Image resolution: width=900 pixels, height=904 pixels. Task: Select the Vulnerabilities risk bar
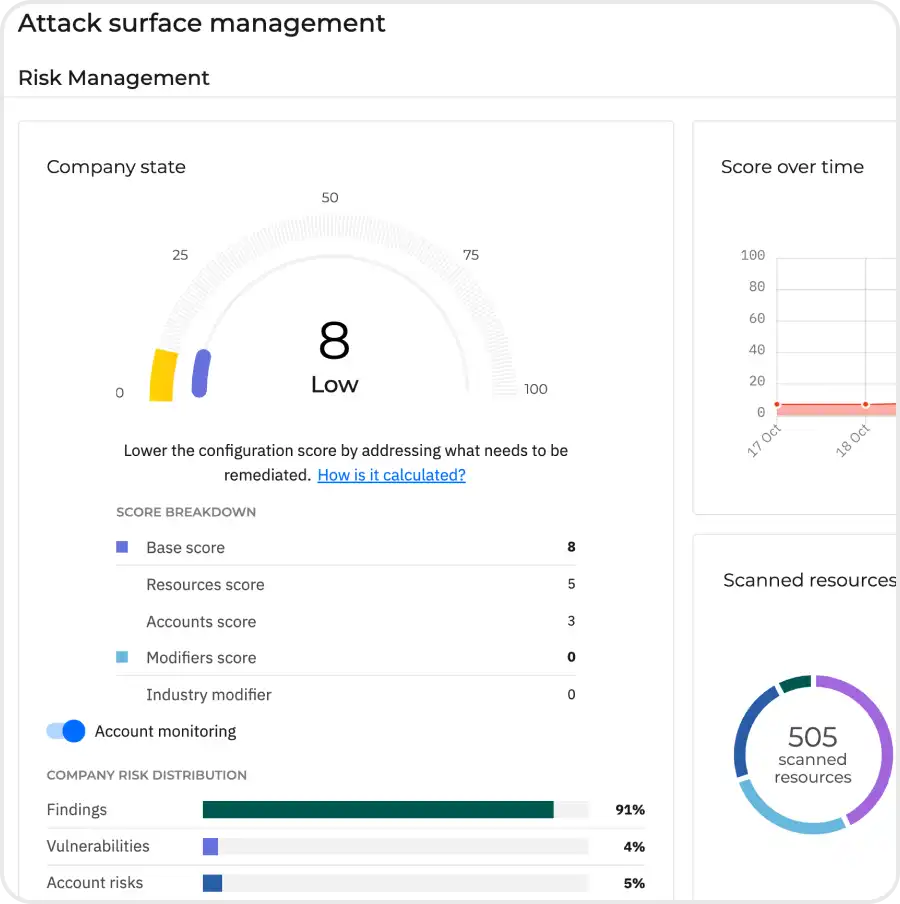210,846
